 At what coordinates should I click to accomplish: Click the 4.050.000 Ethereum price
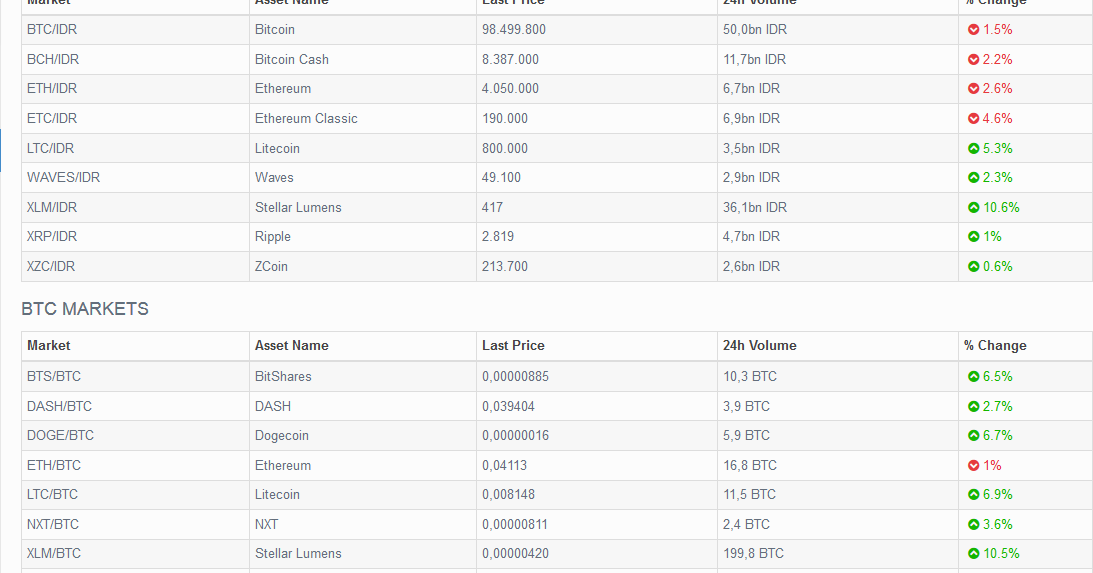(510, 89)
